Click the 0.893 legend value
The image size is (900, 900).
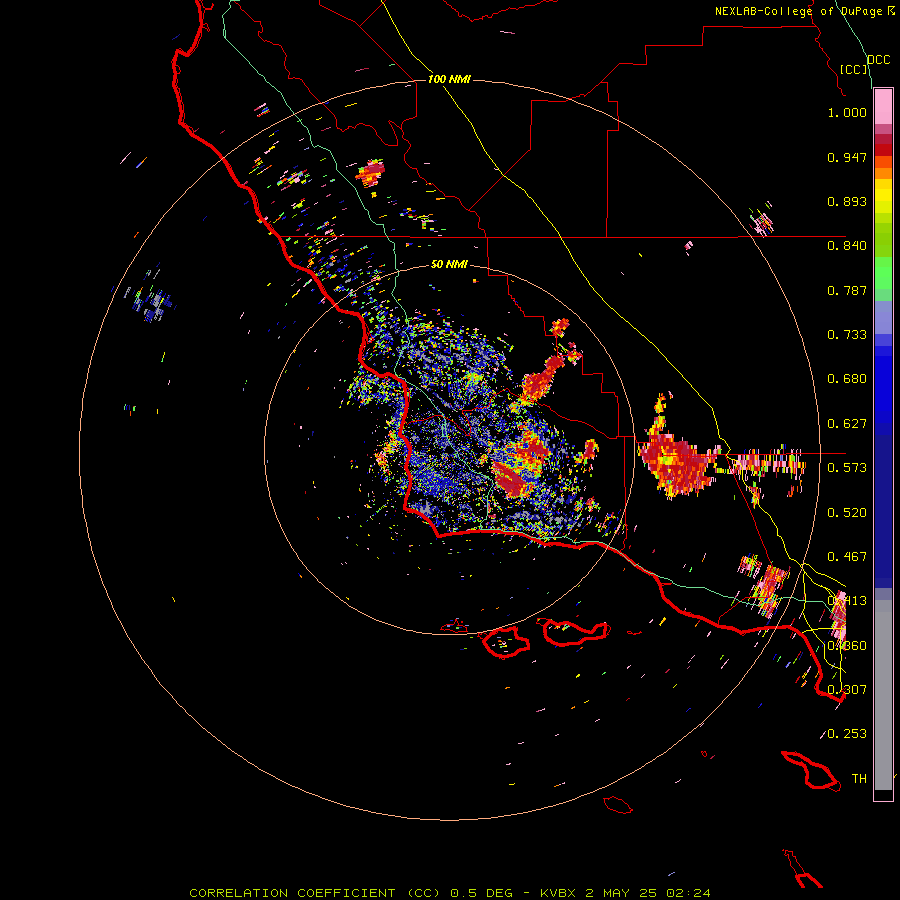coord(847,201)
